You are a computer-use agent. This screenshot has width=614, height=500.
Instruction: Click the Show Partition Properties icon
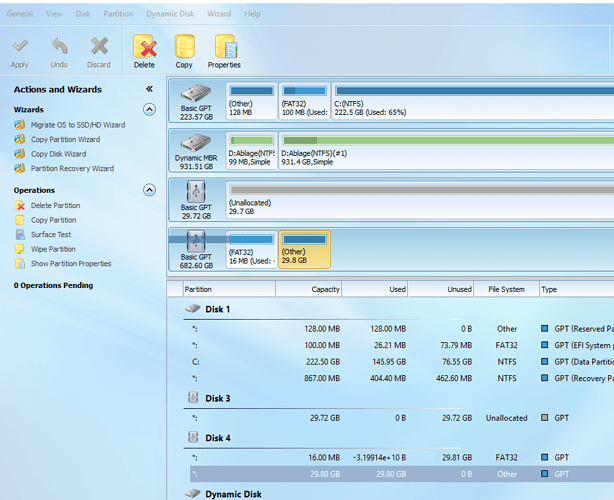[20, 264]
